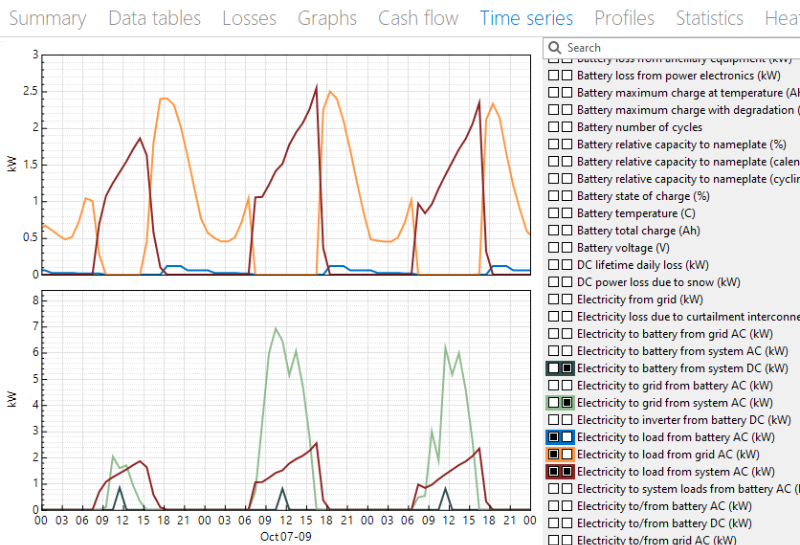
Task: Click the magnifier icon in the search box
Action: (555, 47)
